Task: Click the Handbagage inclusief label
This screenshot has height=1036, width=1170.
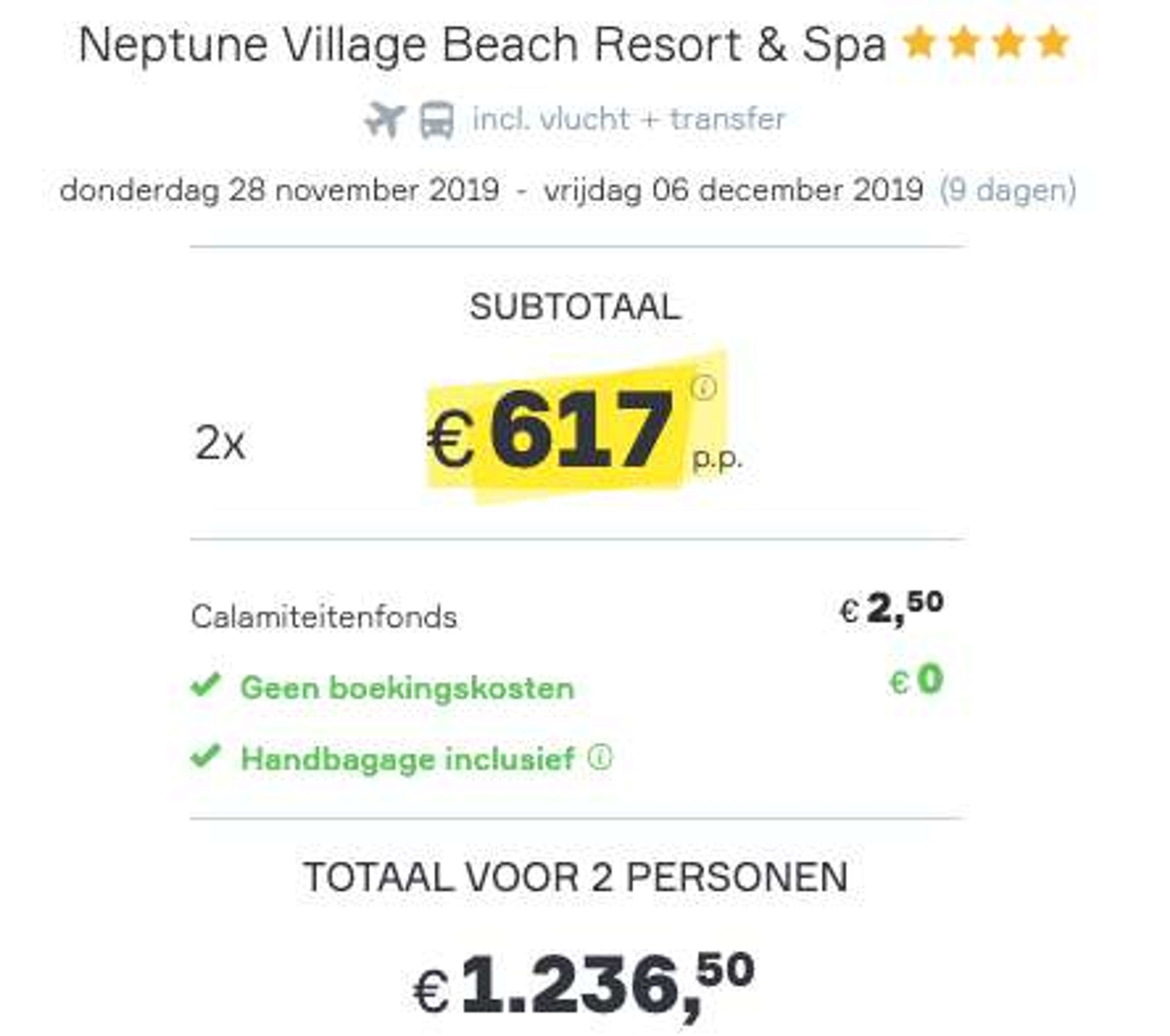Action: click(x=408, y=759)
